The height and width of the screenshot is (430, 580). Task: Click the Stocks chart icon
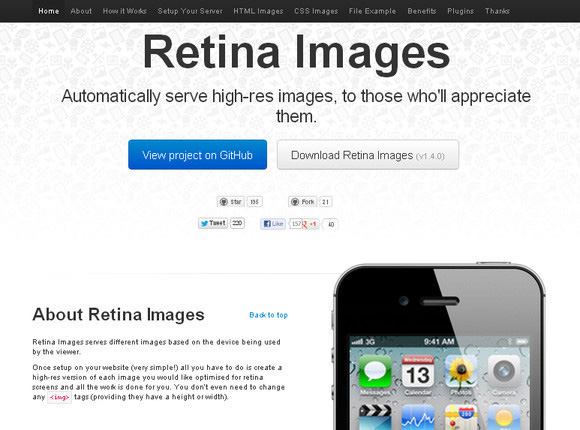[418, 417]
